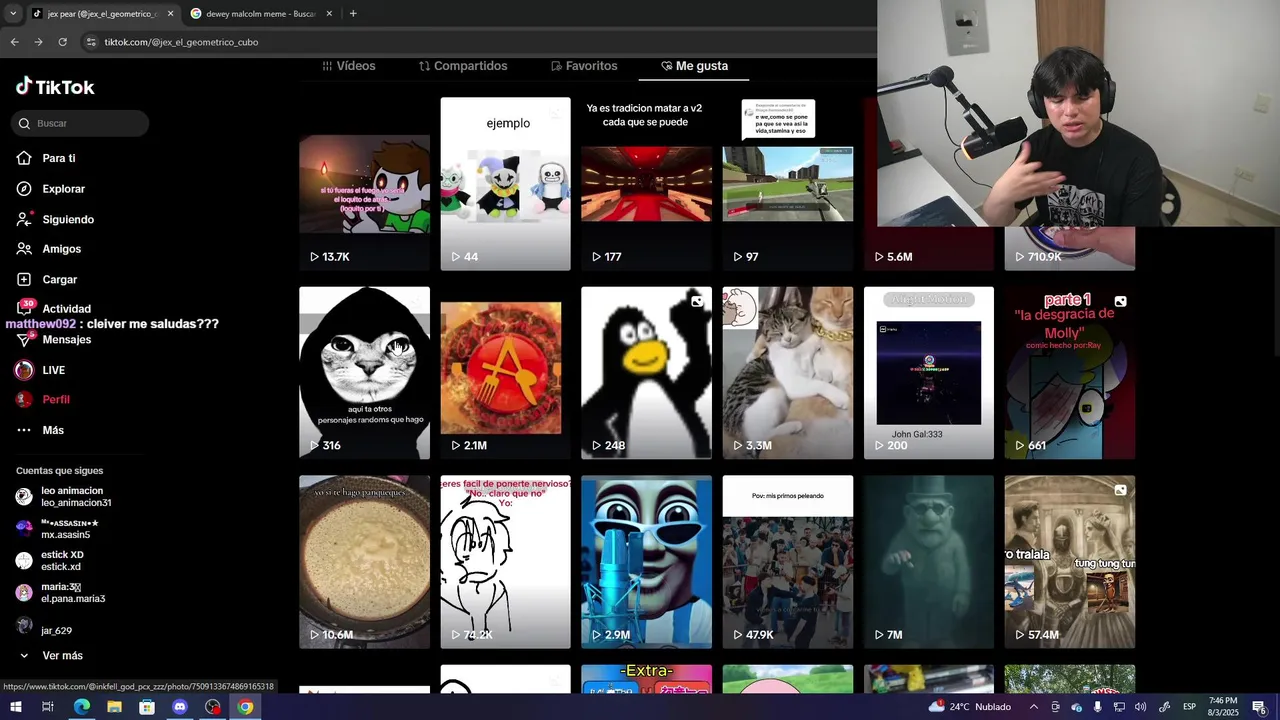Click the browser back arrow
Viewport: 1280px width, 720px height.
click(14, 42)
